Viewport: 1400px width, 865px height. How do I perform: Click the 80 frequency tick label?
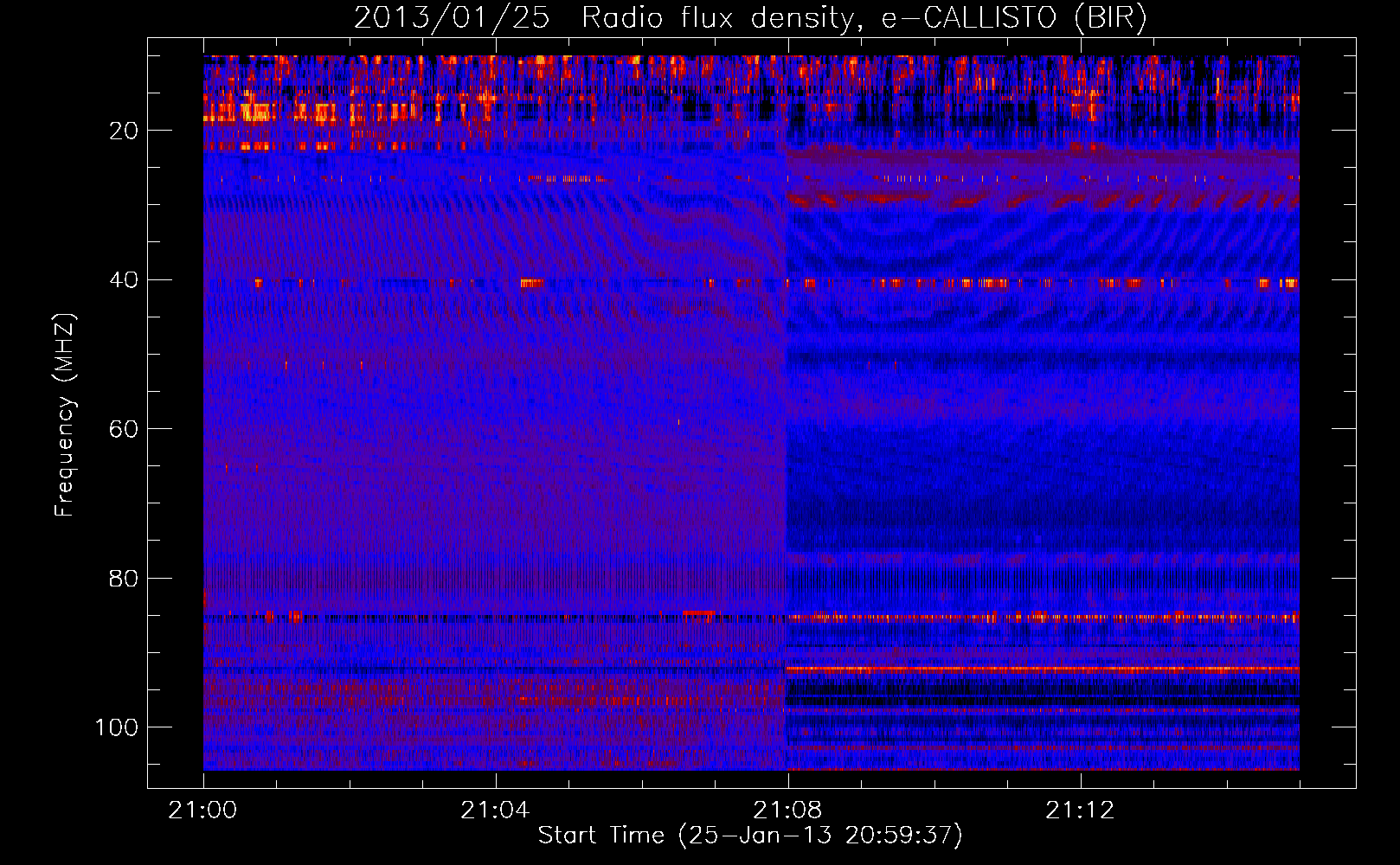pyautogui.click(x=125, y=579)
